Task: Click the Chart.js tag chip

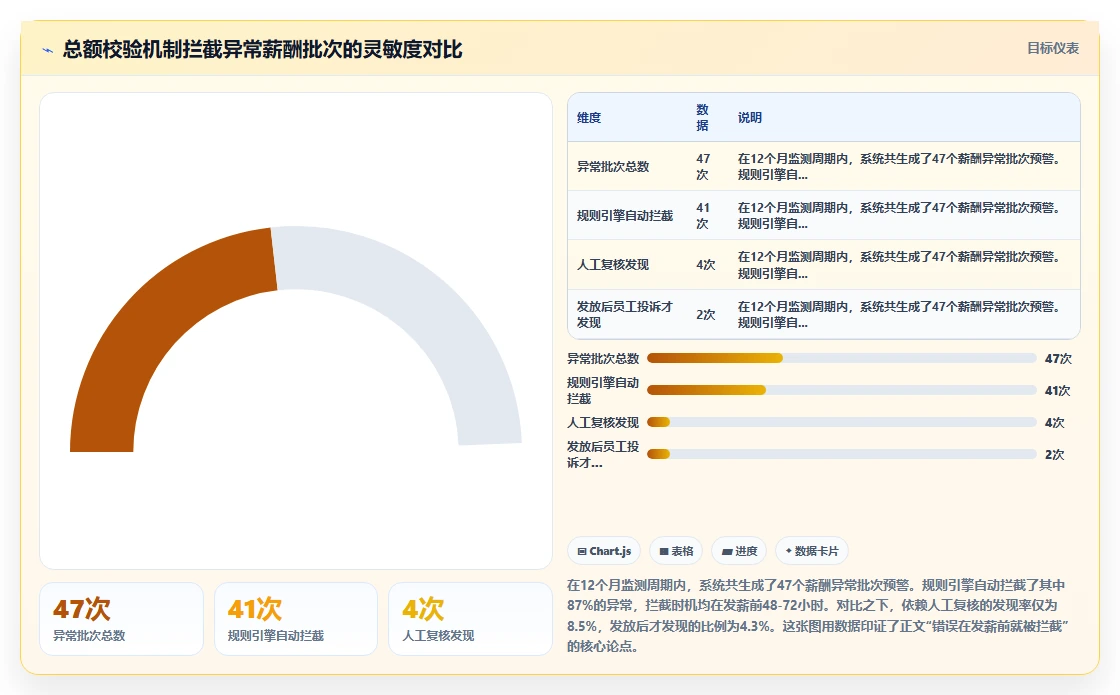Action: pos(604,551)
